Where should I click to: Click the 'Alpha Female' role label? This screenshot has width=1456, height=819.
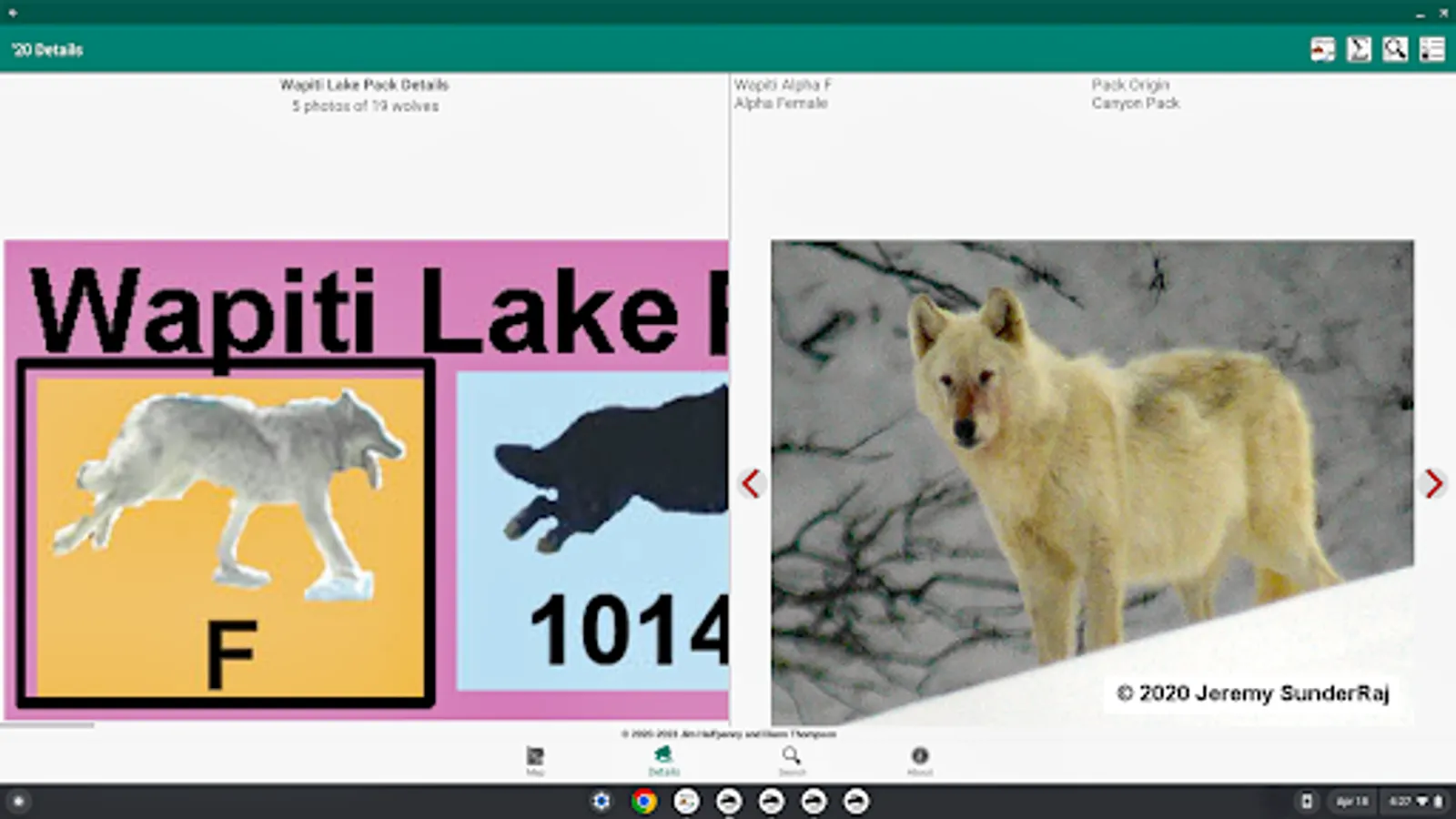point(781,103)
